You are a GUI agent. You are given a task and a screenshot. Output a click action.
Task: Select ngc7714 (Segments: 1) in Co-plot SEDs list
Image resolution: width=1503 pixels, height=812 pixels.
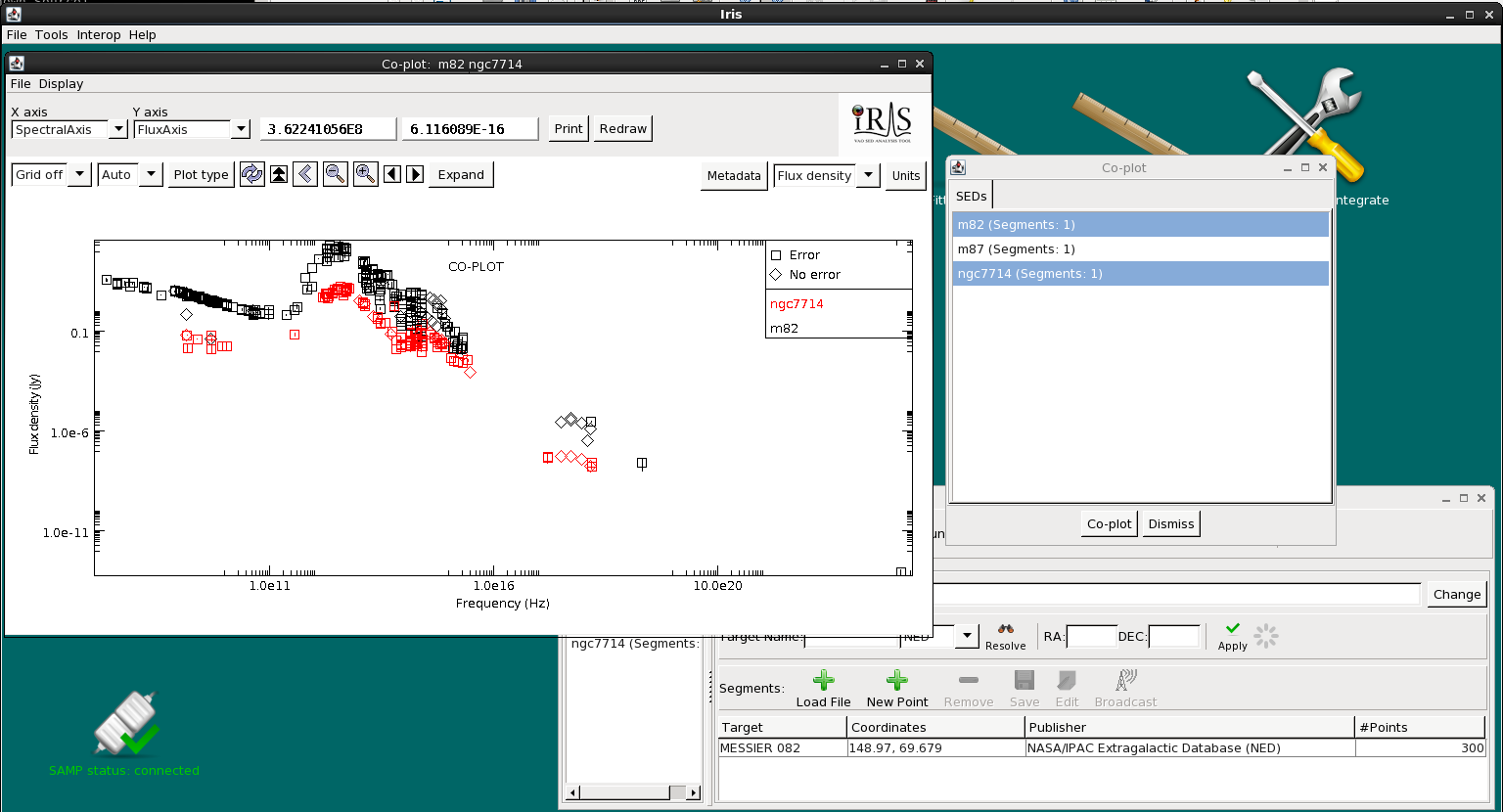point(1141,273)
